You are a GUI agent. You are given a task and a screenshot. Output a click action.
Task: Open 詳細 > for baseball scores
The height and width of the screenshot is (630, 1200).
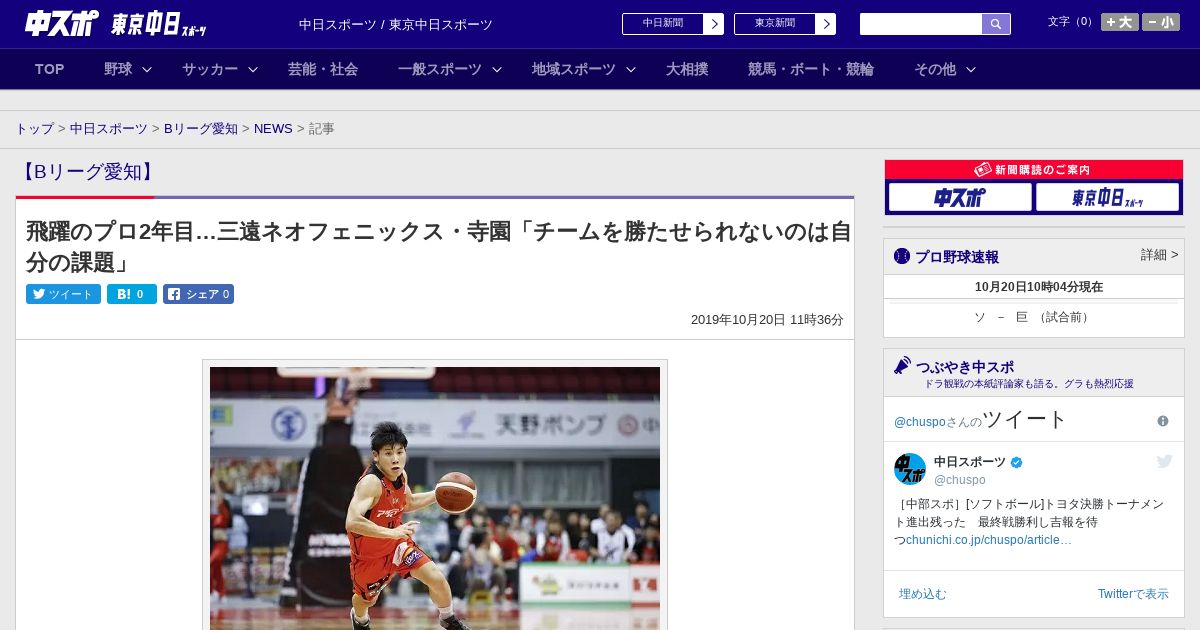tap(1159, 255)
